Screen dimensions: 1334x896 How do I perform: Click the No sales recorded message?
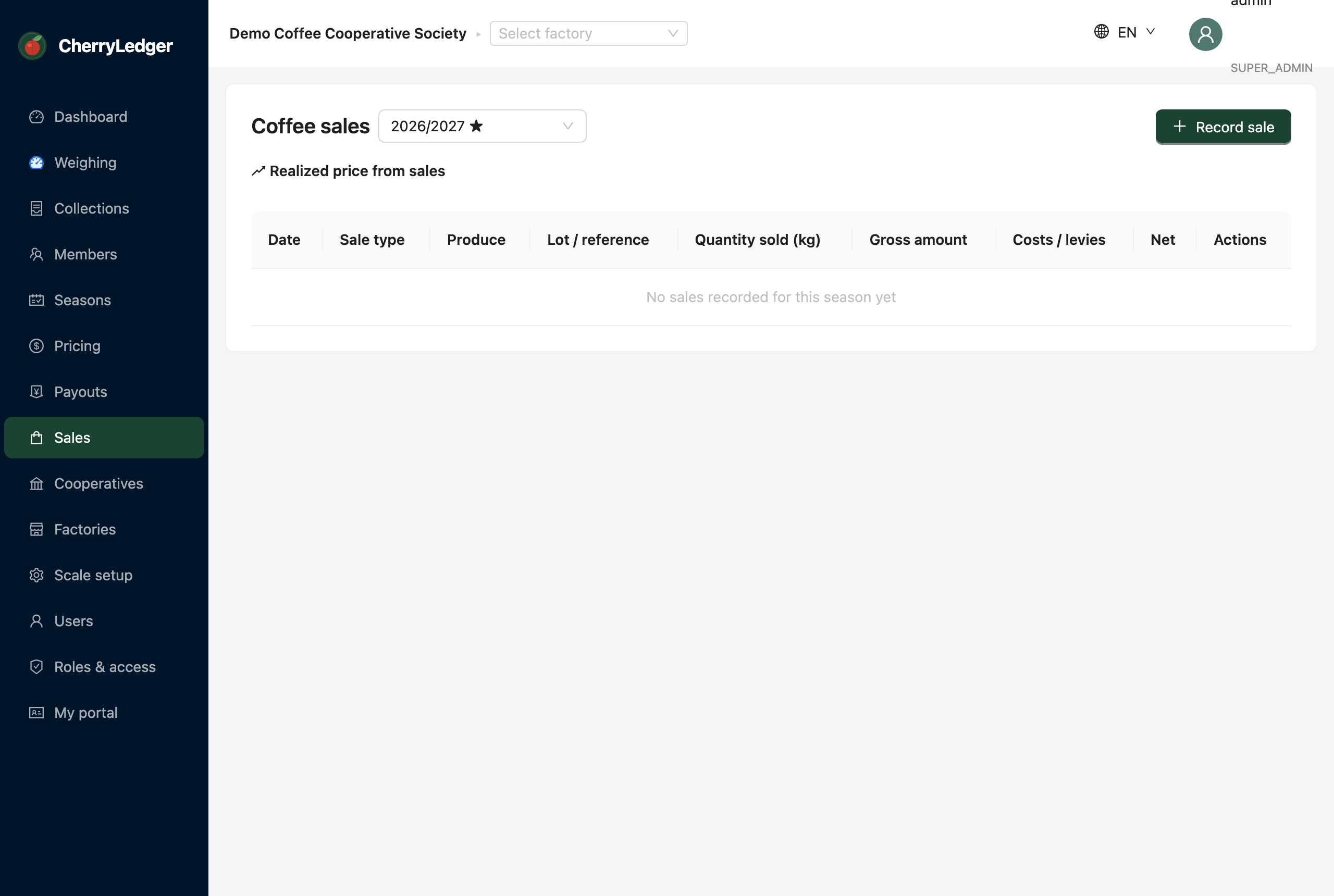[x=771, y=297]
